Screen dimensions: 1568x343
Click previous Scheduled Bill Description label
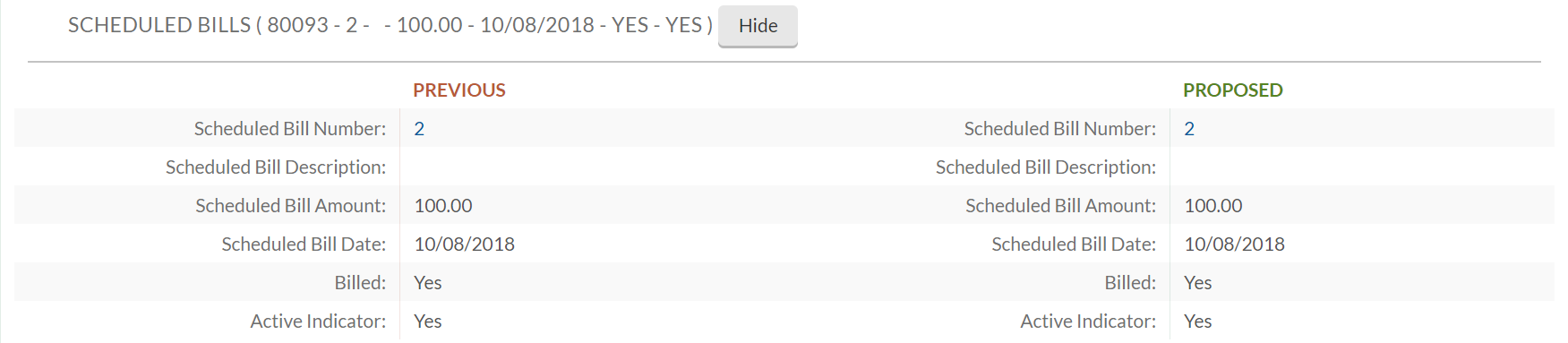pos(276,167)
